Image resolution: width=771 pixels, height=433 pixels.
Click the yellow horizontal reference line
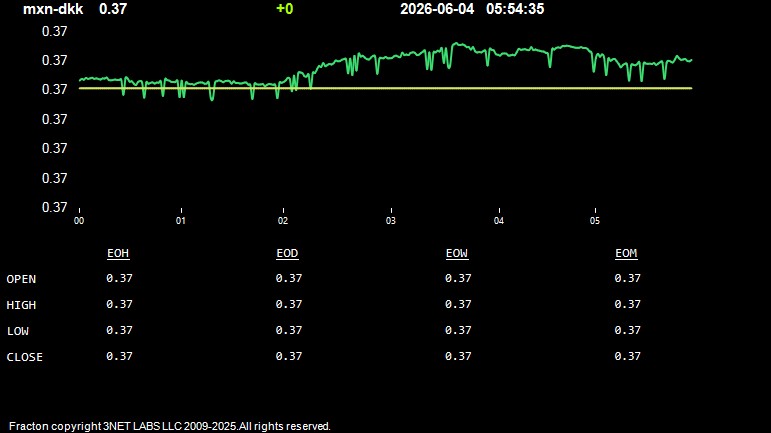coord(386,88)
